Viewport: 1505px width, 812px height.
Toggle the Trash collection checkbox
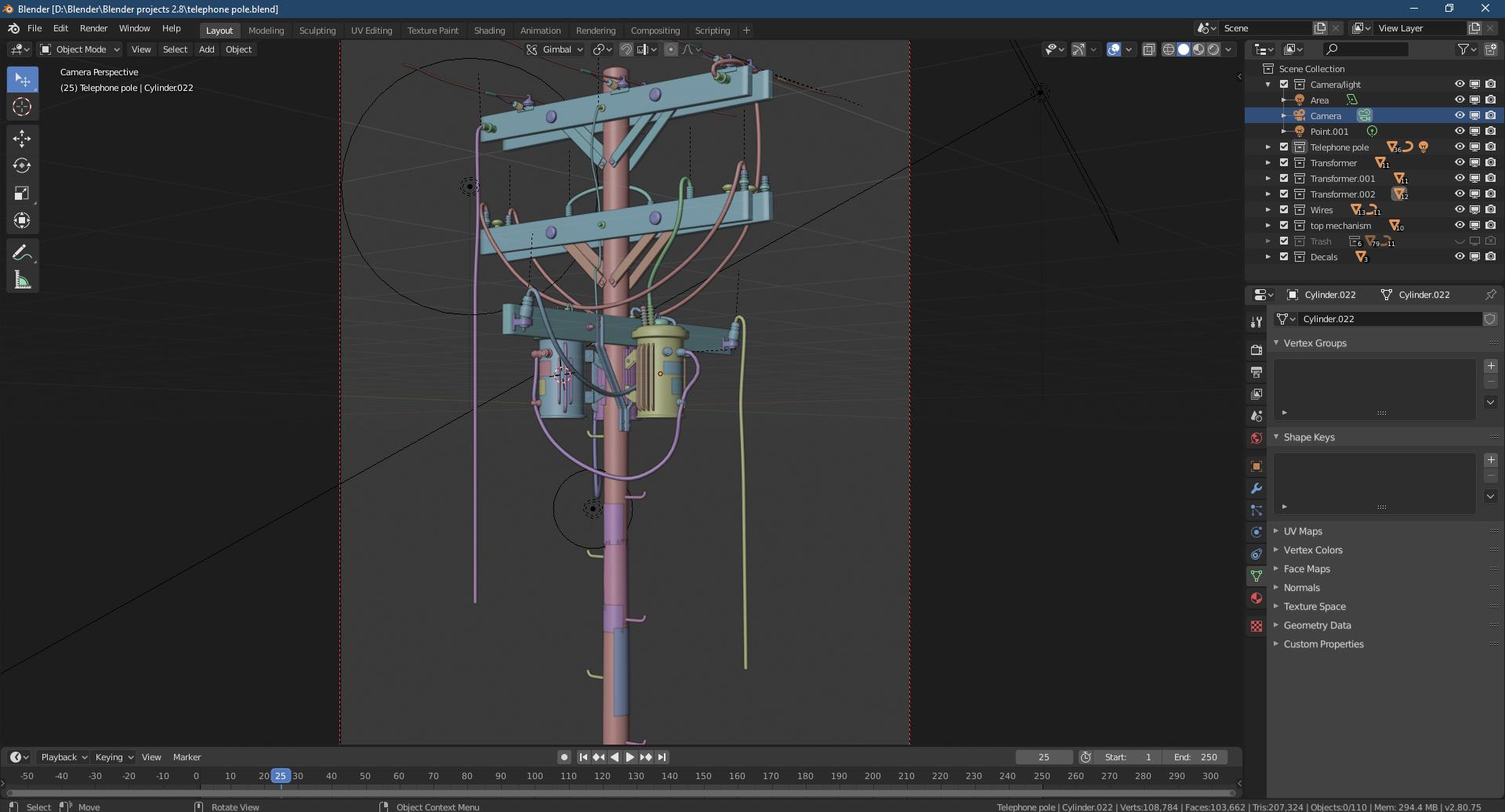1284,241
